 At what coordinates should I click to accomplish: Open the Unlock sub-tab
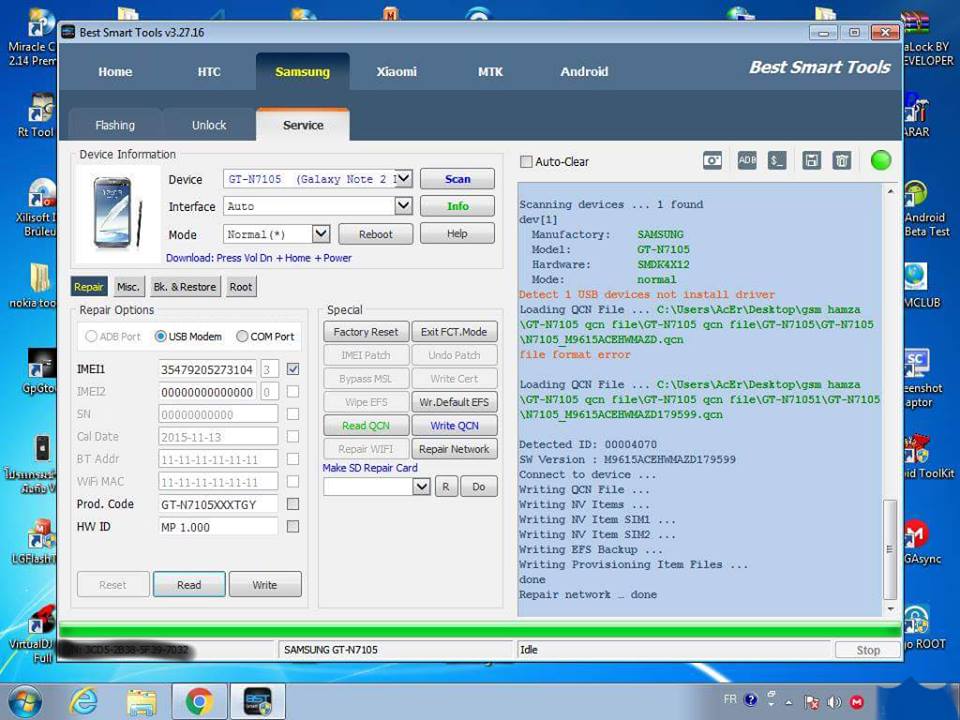coord(209,125)
